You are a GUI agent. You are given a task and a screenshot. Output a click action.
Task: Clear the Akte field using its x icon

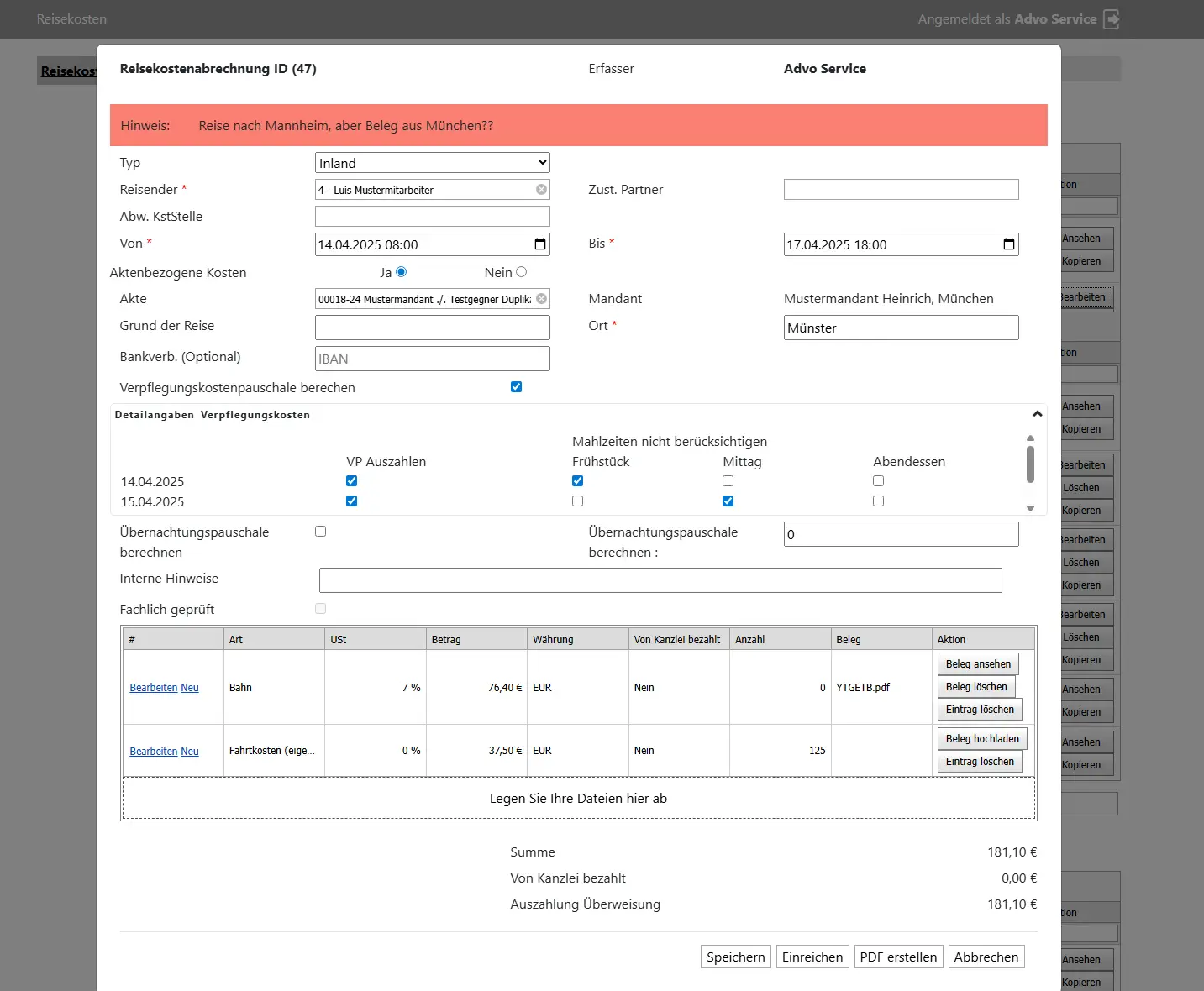click(541, 298)
